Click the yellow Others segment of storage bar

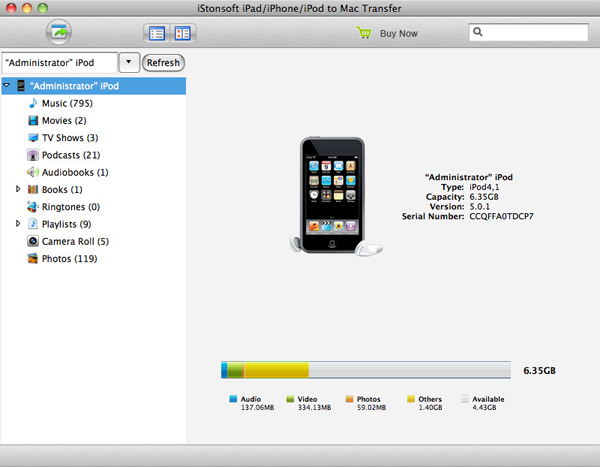[276, 371]
